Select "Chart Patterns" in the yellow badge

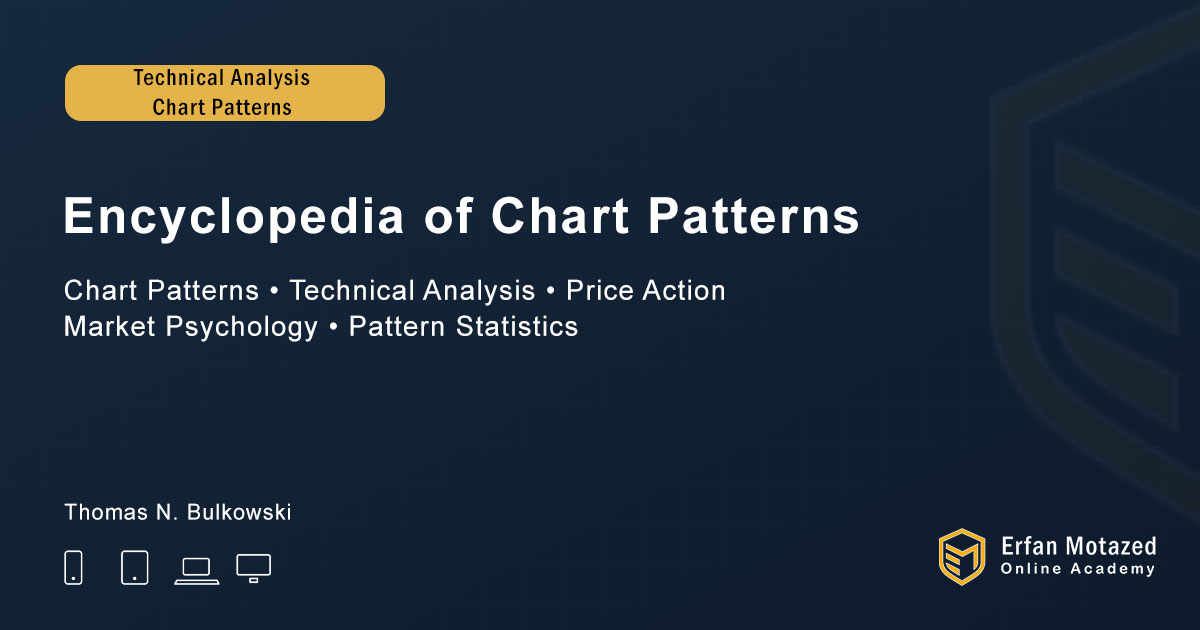click(x=222, y=107)
